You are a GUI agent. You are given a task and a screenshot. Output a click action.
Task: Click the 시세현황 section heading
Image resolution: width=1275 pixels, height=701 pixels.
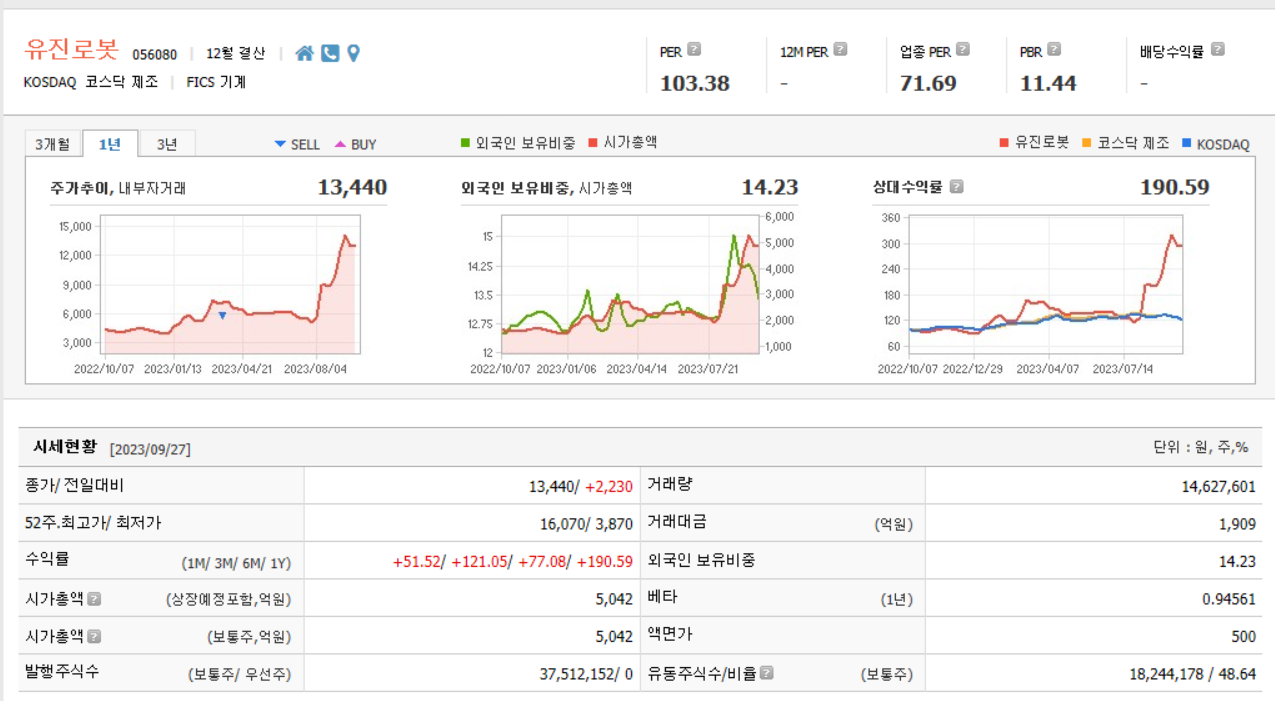(x=67, y=447)
